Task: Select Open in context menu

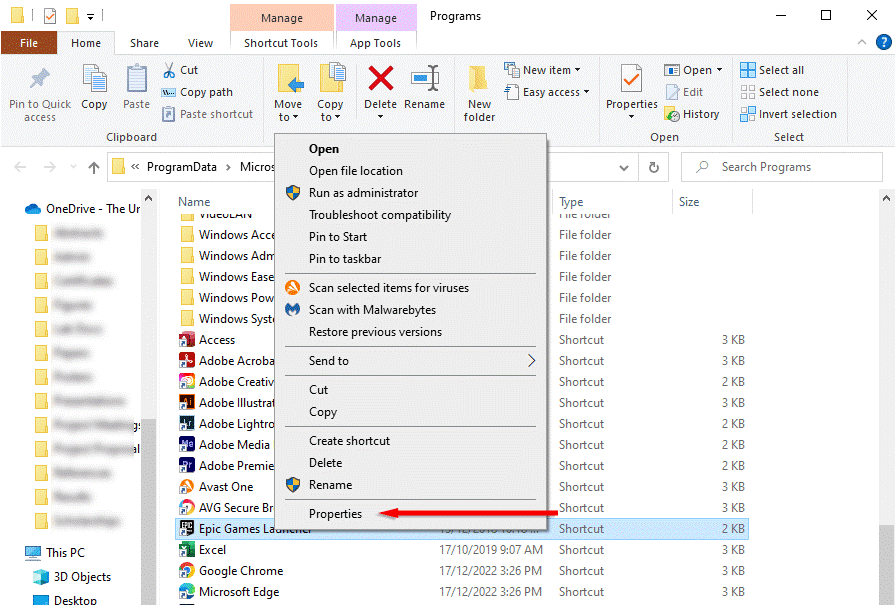Action: click(410, 149)
